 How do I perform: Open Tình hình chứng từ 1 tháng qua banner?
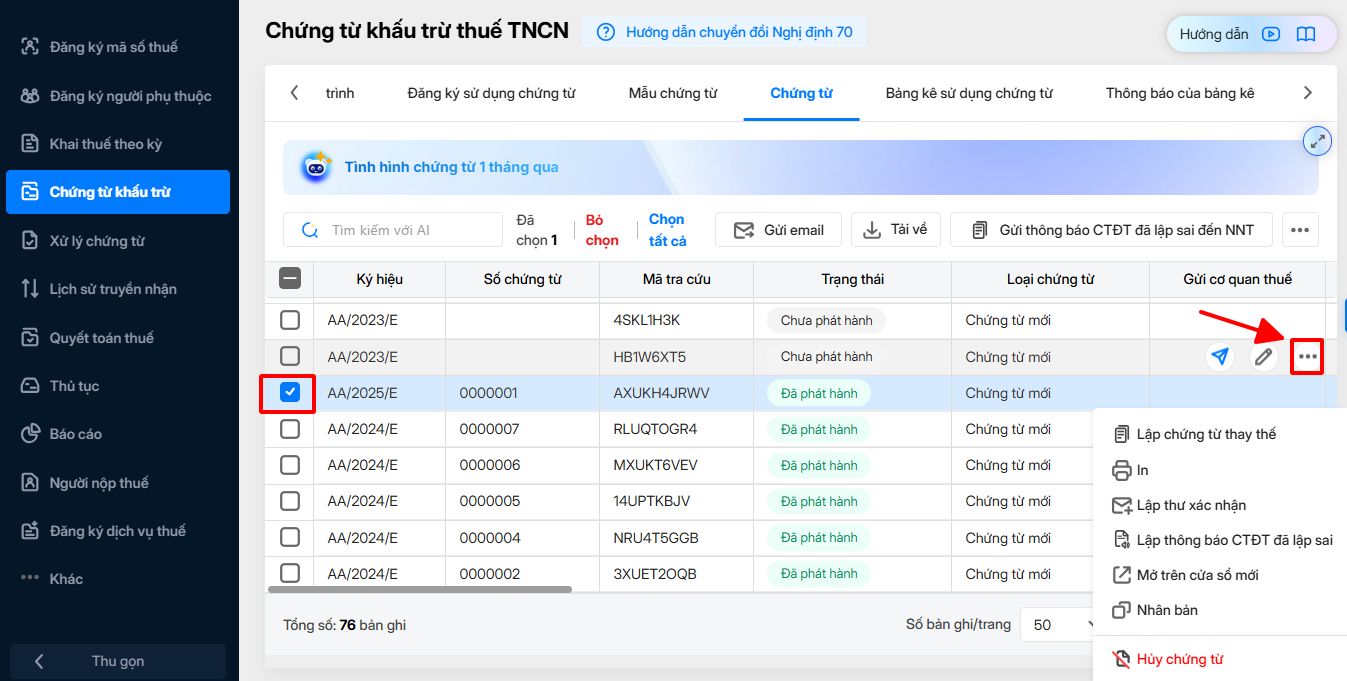coord(800,167)
